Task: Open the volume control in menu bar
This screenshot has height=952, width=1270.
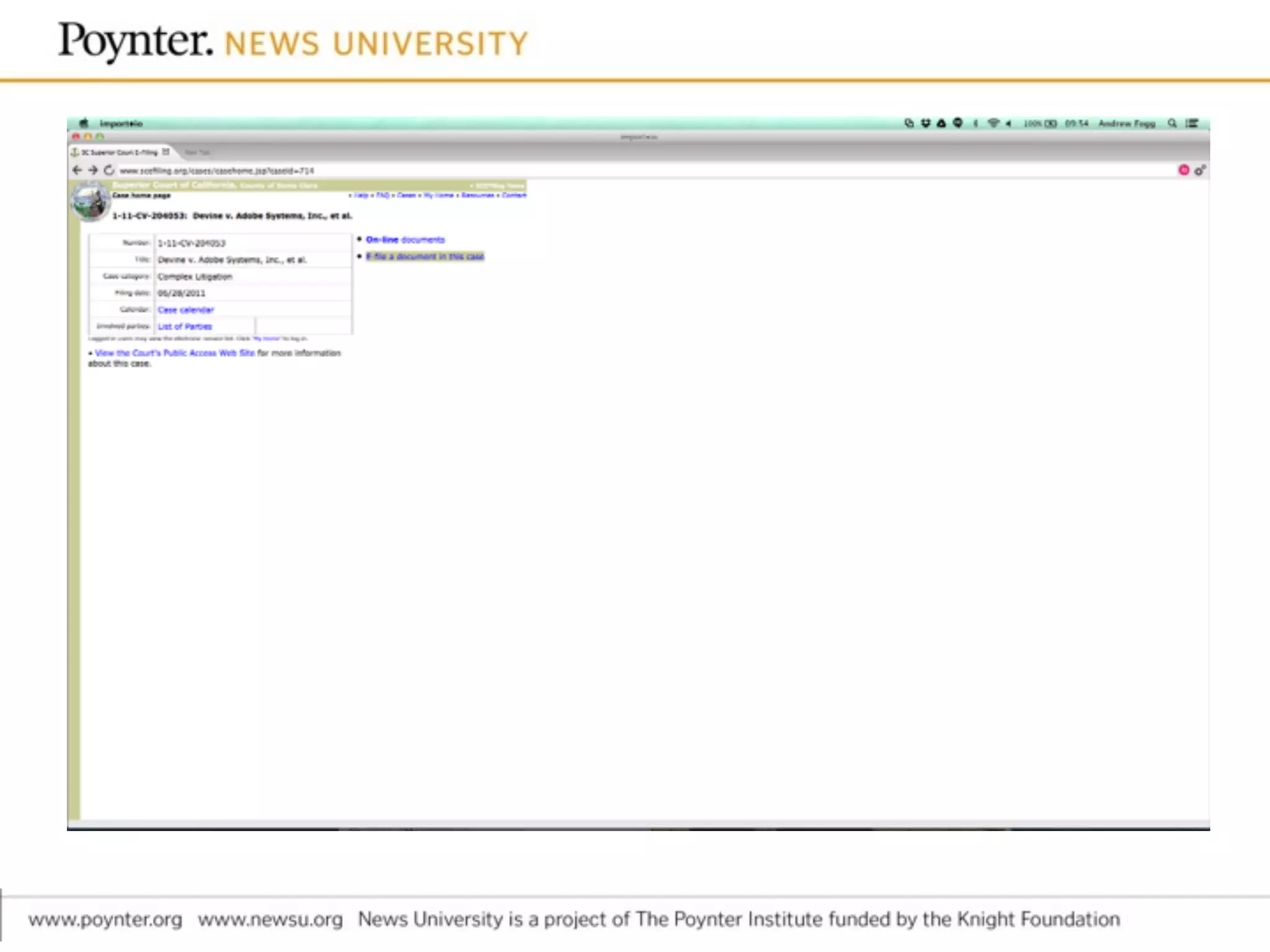Action: point(1009,123)
